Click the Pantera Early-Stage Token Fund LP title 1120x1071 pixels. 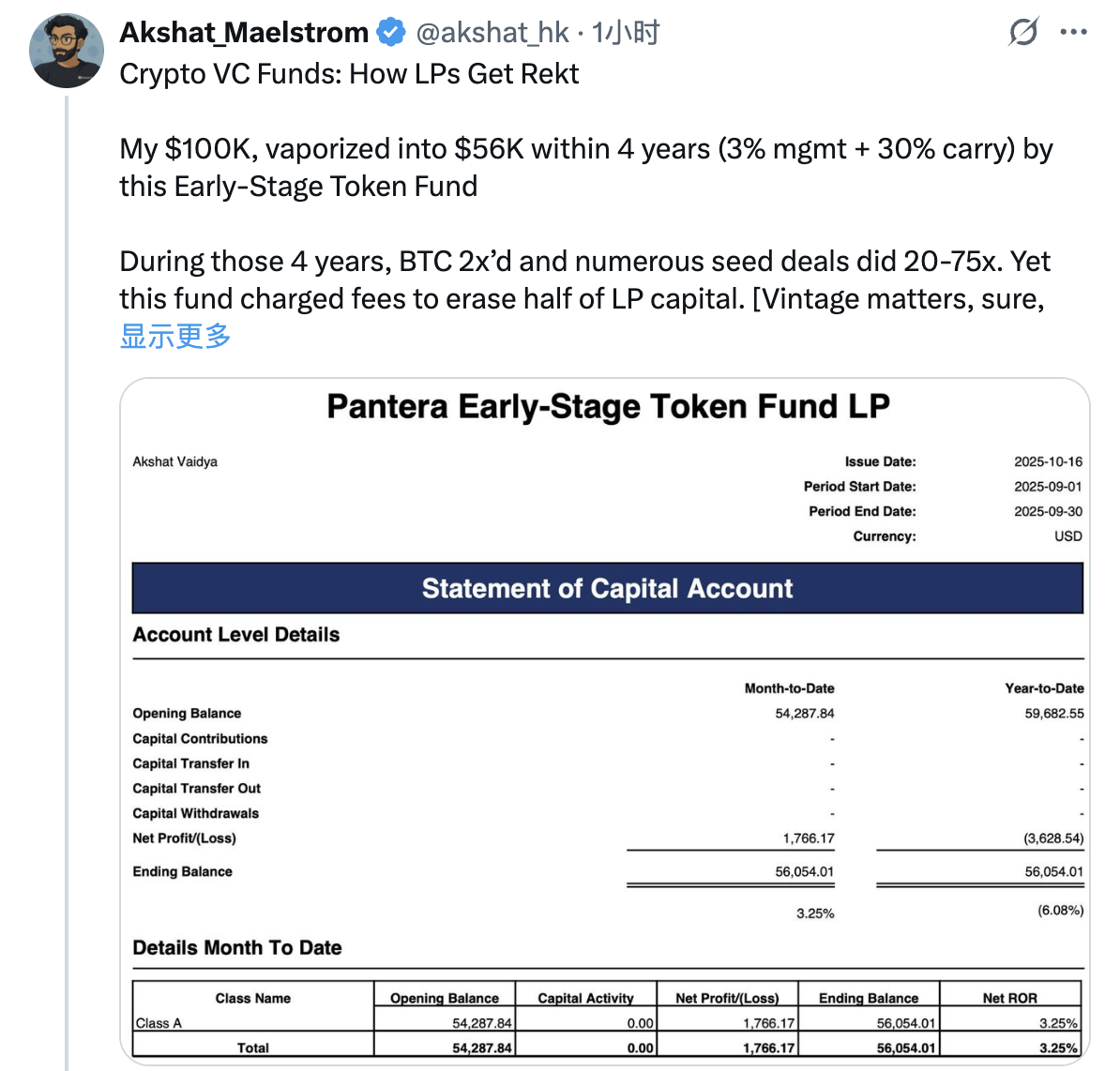click(608, 406)
